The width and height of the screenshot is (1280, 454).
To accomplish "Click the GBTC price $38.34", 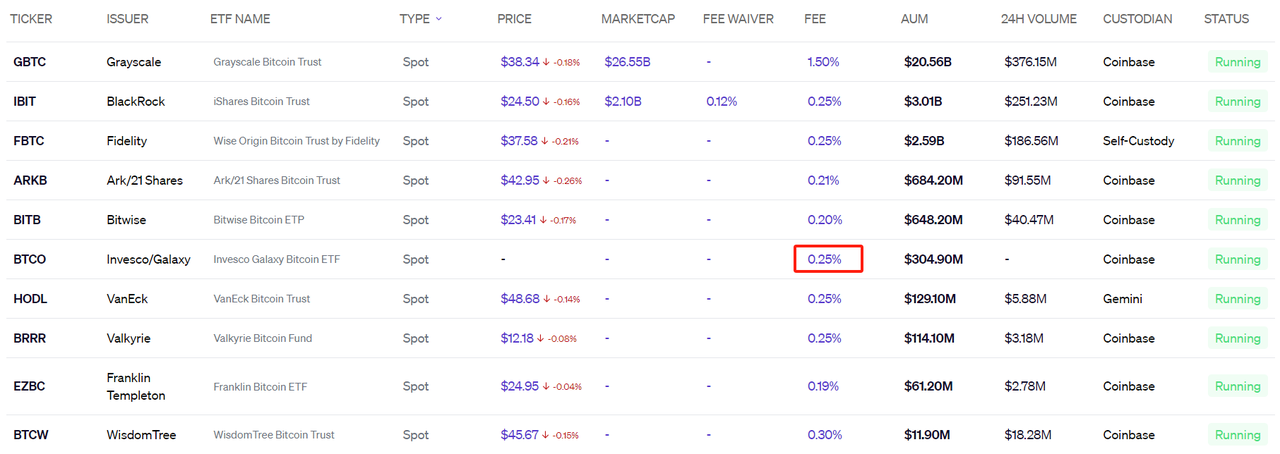I will [520, 62].
